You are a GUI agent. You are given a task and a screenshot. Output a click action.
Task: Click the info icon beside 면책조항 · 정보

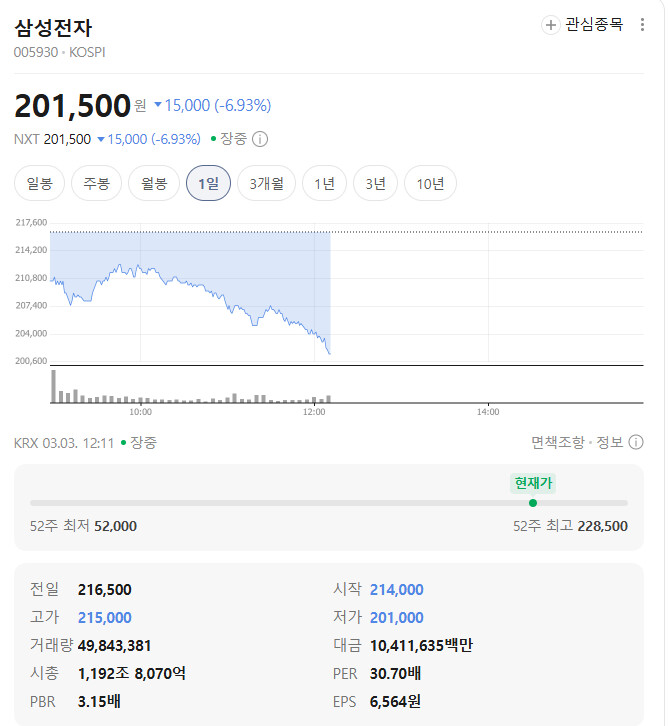(635, 442)
